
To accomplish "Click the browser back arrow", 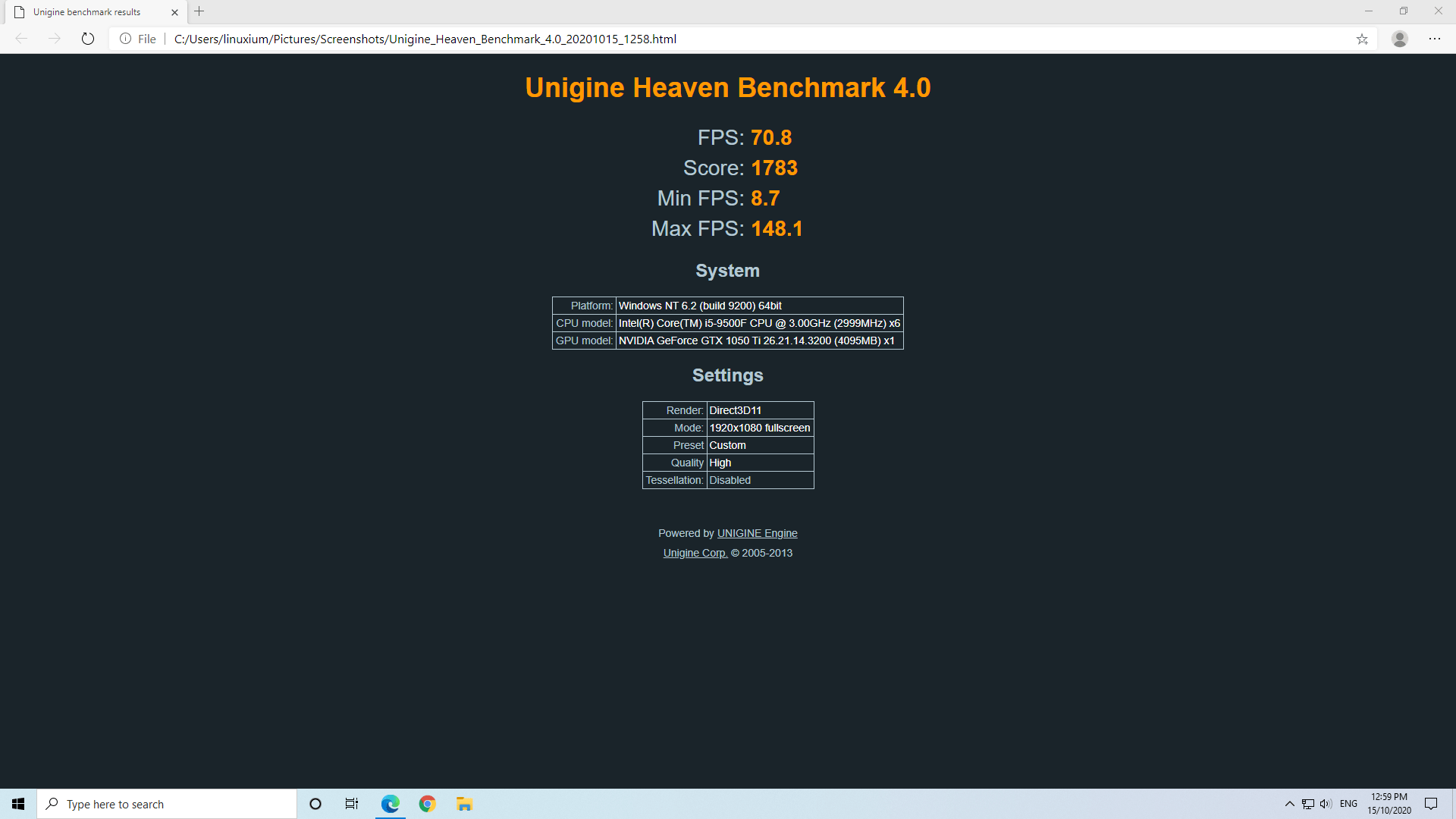I will [21, 39].
